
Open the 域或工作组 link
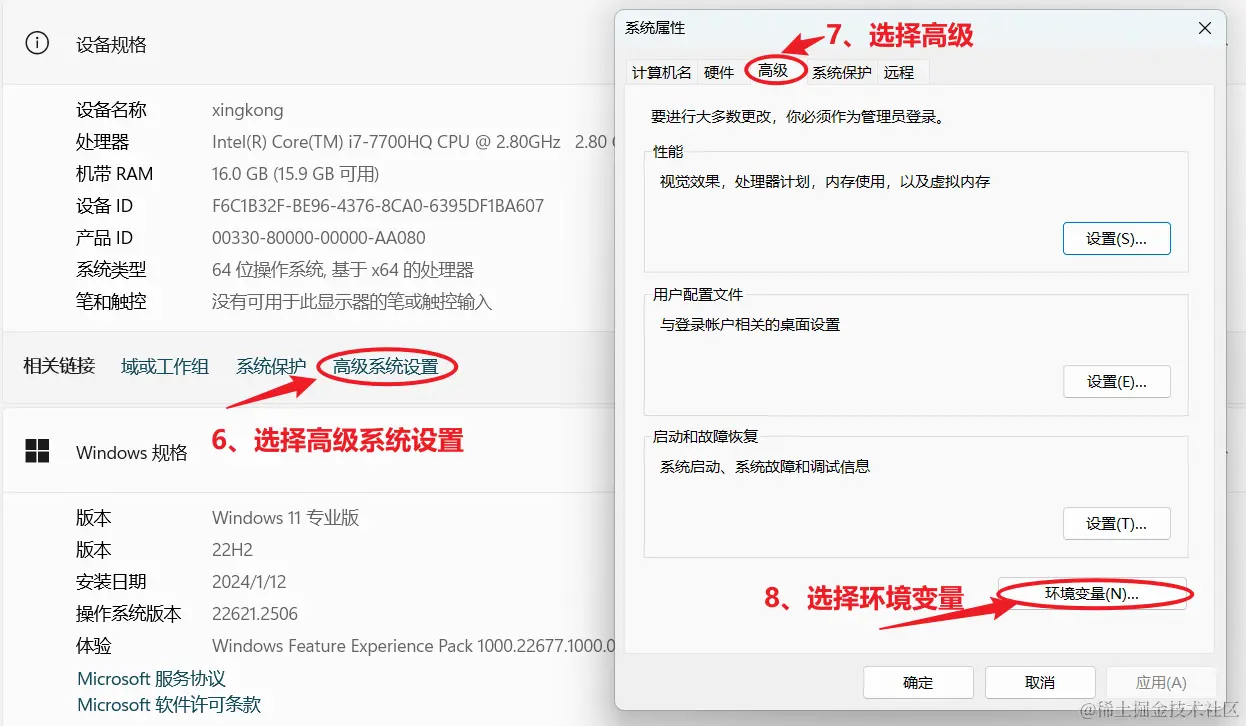[x=165, y=367]
